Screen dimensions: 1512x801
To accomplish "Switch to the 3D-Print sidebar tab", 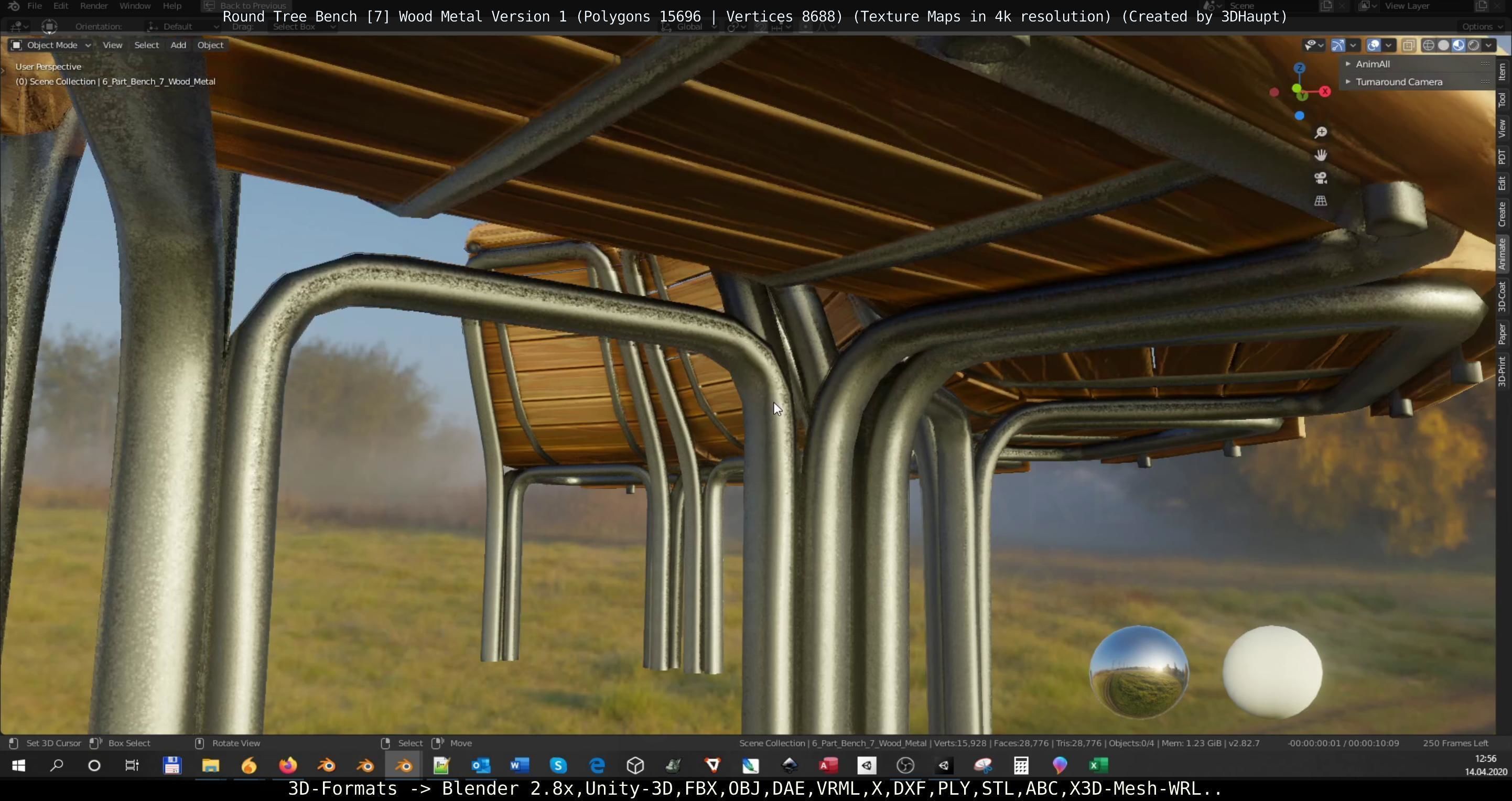I will click(1502, 372).
